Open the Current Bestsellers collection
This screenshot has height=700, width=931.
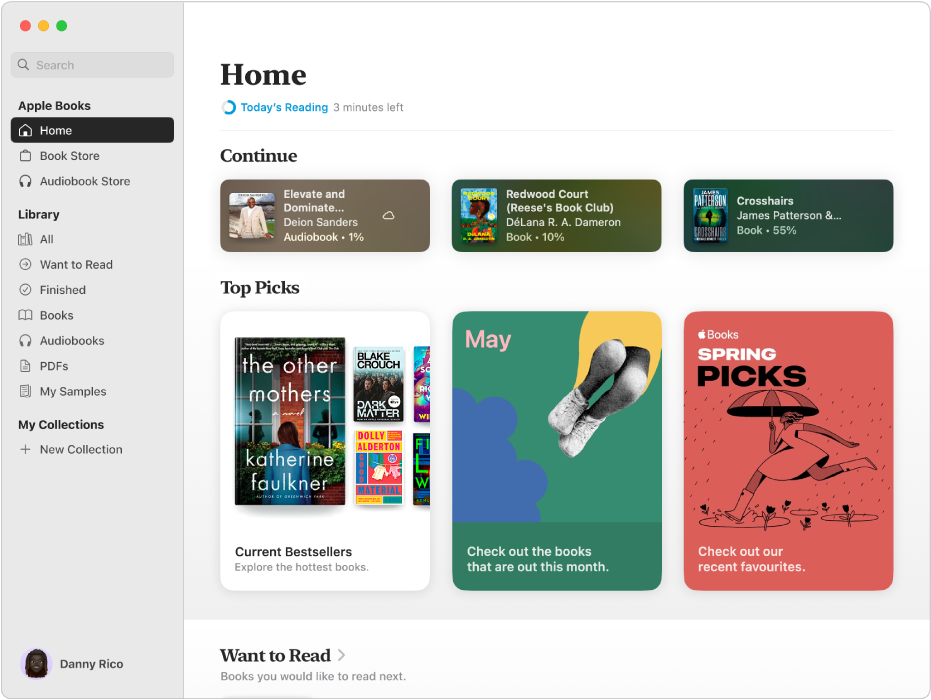(x=324, y=451)
